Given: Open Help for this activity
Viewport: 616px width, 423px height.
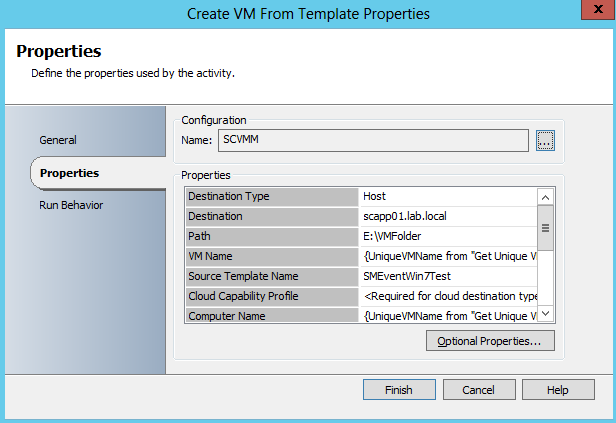Looking at the screenshot, I should coord(557,390).
